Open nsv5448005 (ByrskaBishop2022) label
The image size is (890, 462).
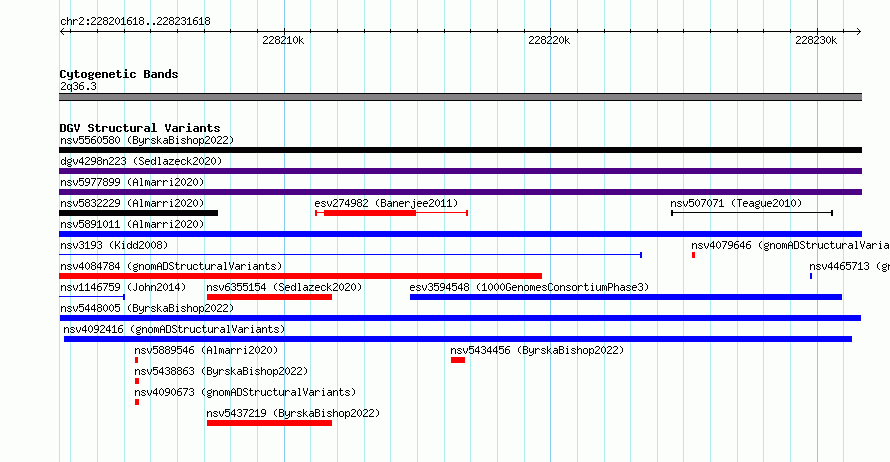point(147,308)
